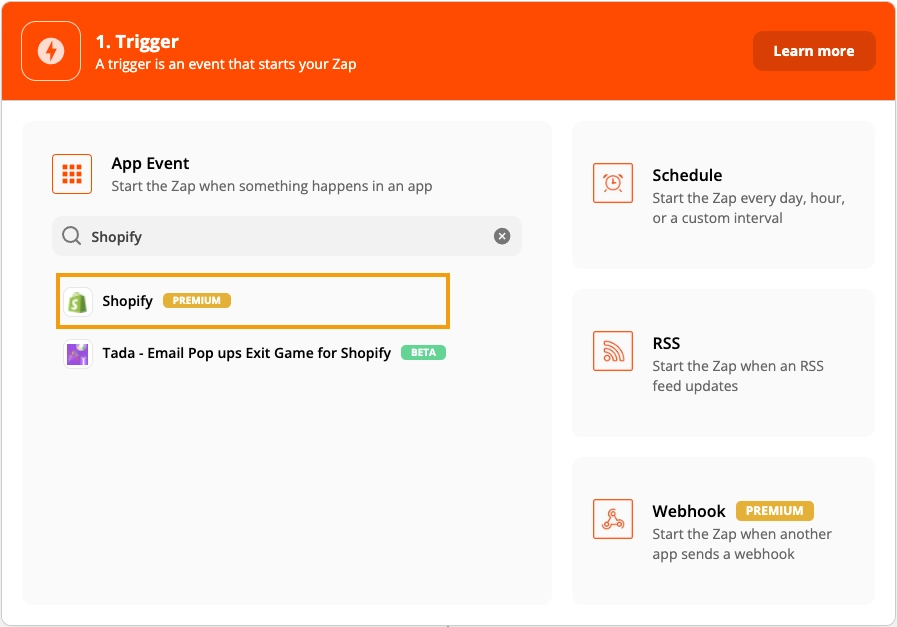Click the Learn more button
897x627 pixels.
tap(813, 51)
